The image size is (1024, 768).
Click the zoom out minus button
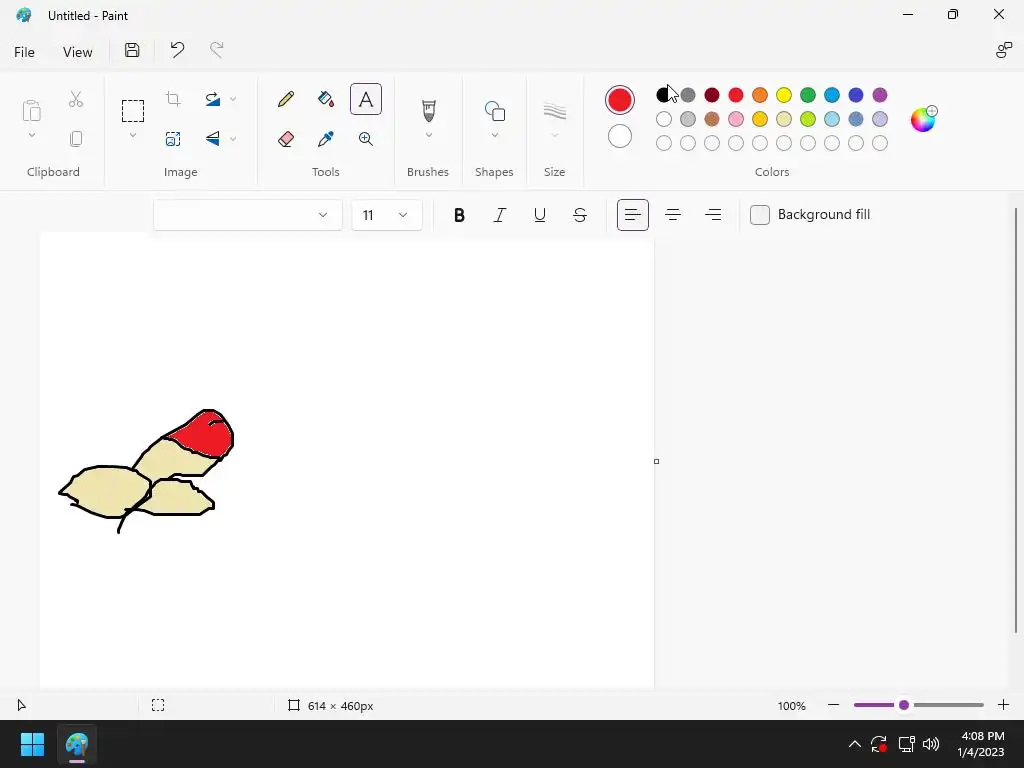click(833, 705)
